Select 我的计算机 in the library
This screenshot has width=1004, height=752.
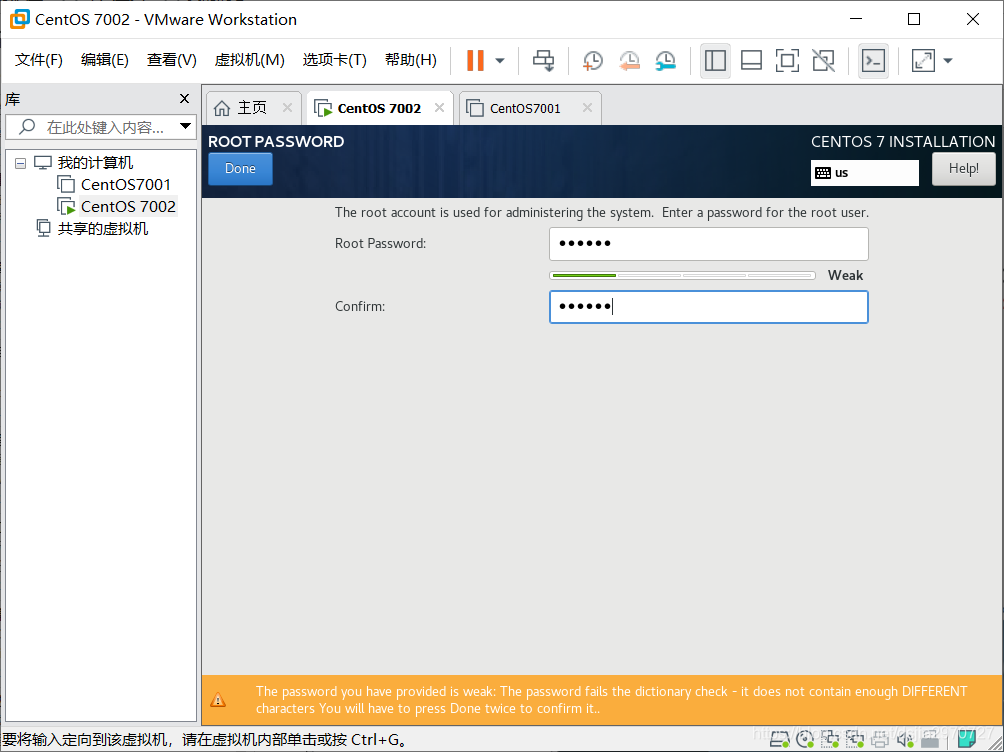click(95, 163)
